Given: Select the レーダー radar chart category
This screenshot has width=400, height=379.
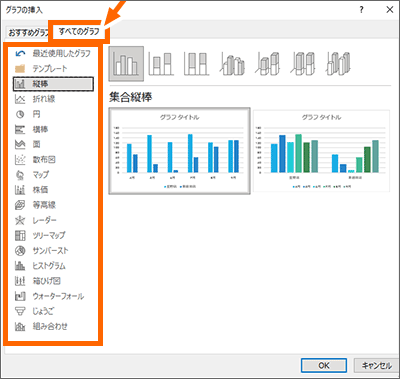Looking at the screenshot, I should 53,220.
